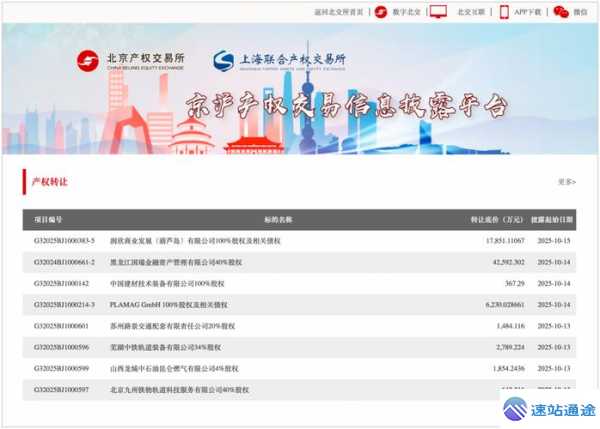Screen dimensions: 600x429
Task: Open the 微信 text link
Action: point(580,12)
